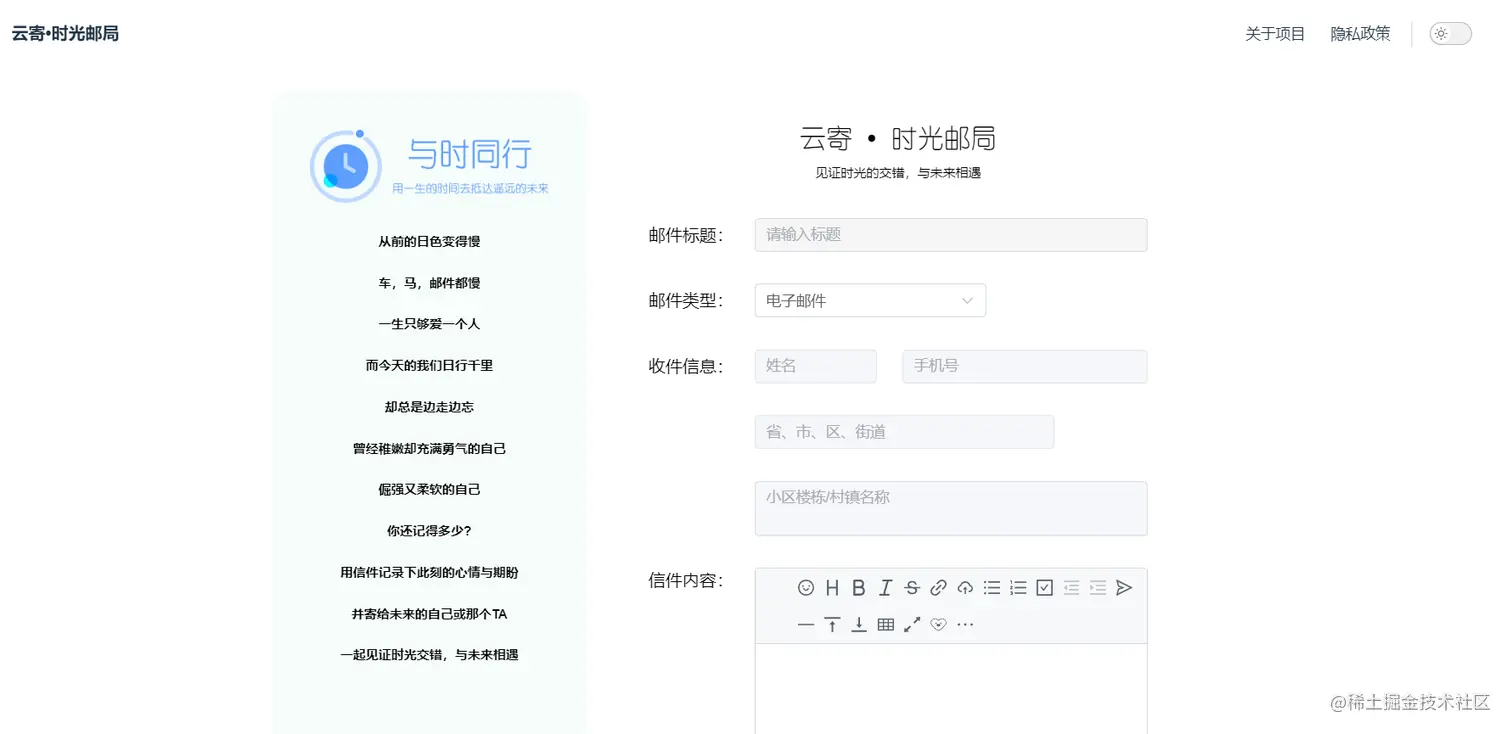Click the line 你还记得多少?
This screenshot has height=734, width=1512.
(429, 531)
